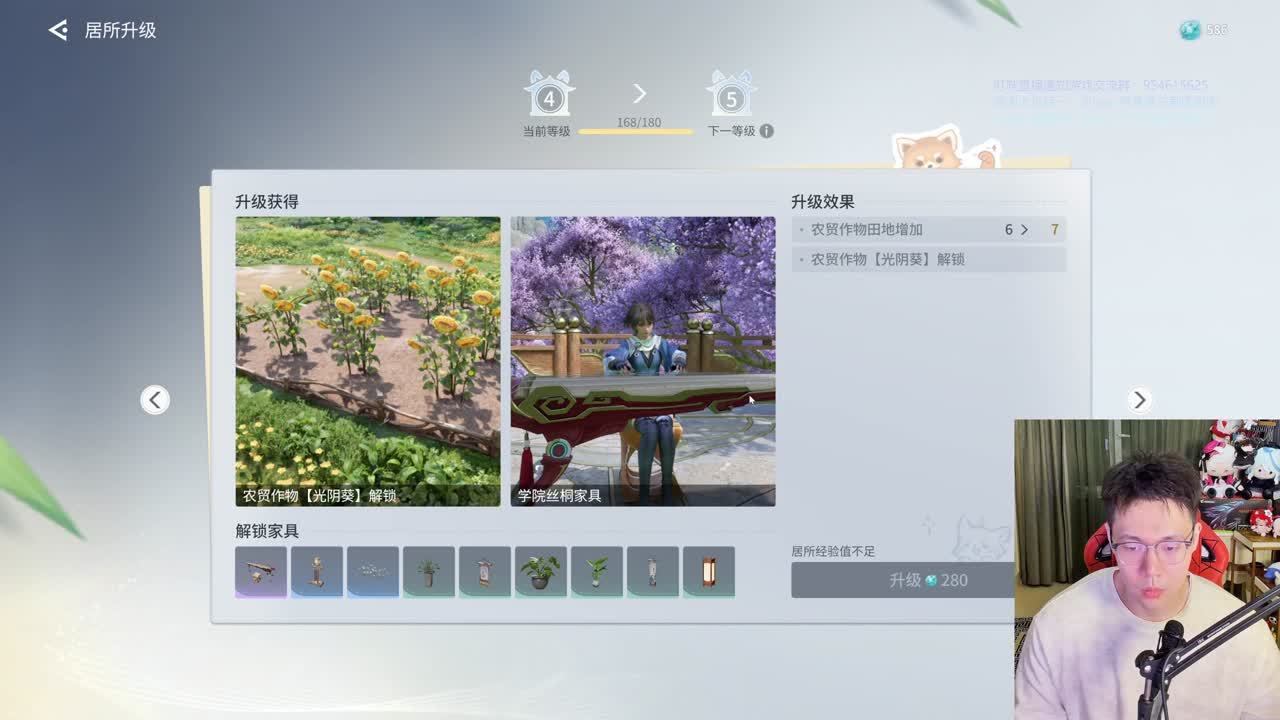Choose the glowing wooden floor lamp
Image resolution: width=1280 pixels, height=720 pixels.
[709, 572]
